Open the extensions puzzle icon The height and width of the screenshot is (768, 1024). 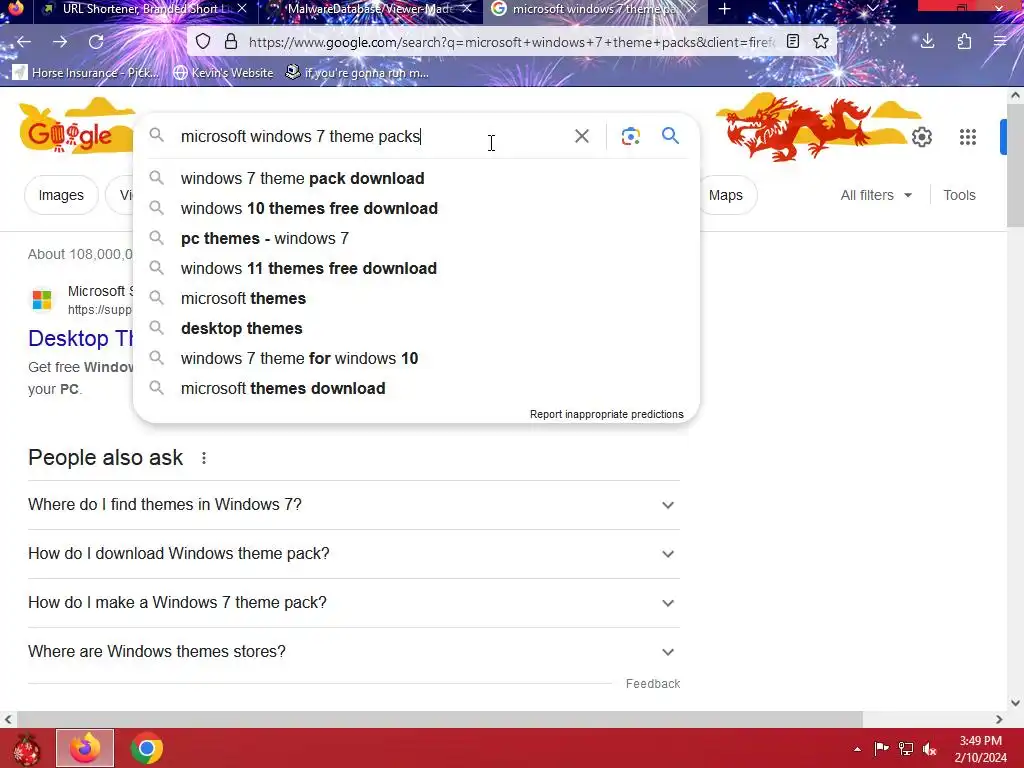pyautogui.click(x=965, y=42)
